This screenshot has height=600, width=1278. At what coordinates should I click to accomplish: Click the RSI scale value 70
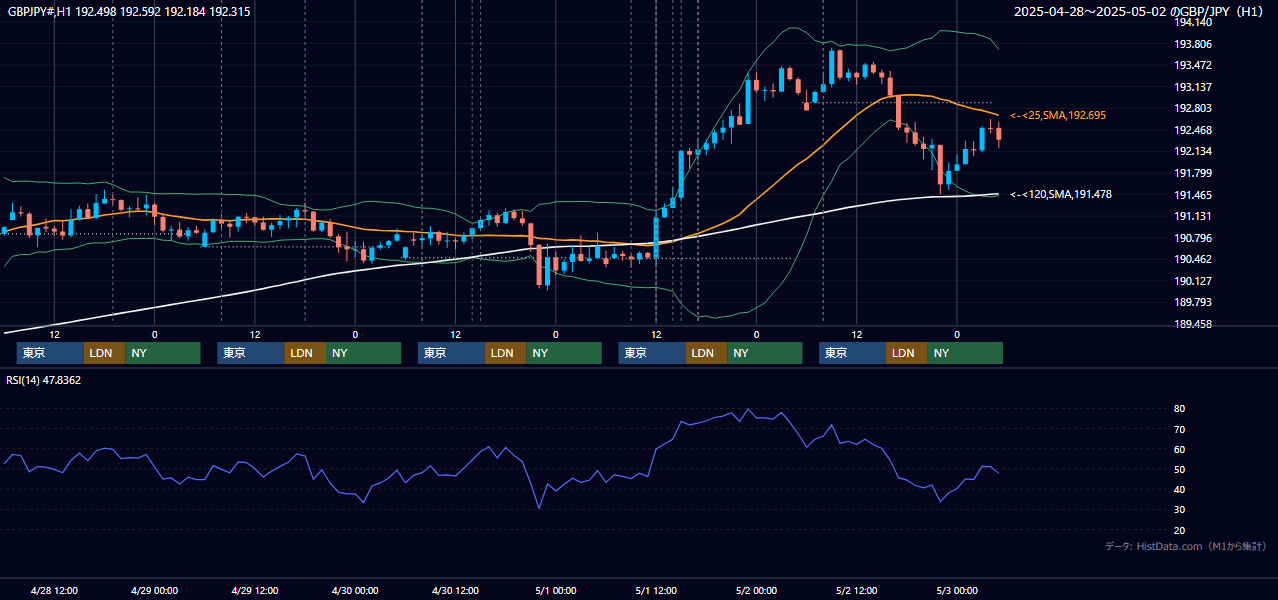[x=1180, y=429]
